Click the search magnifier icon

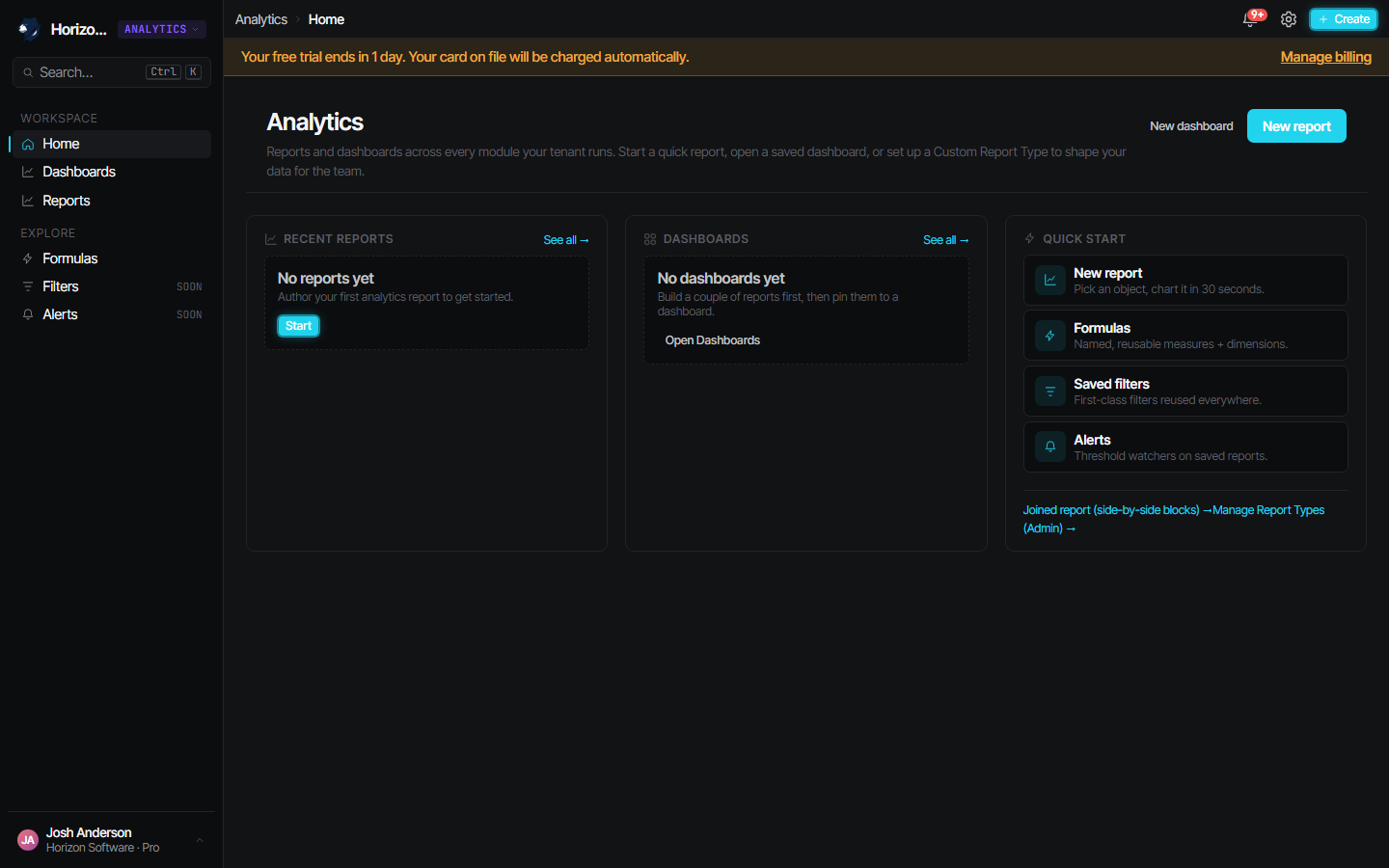click(x=28, y=72)
